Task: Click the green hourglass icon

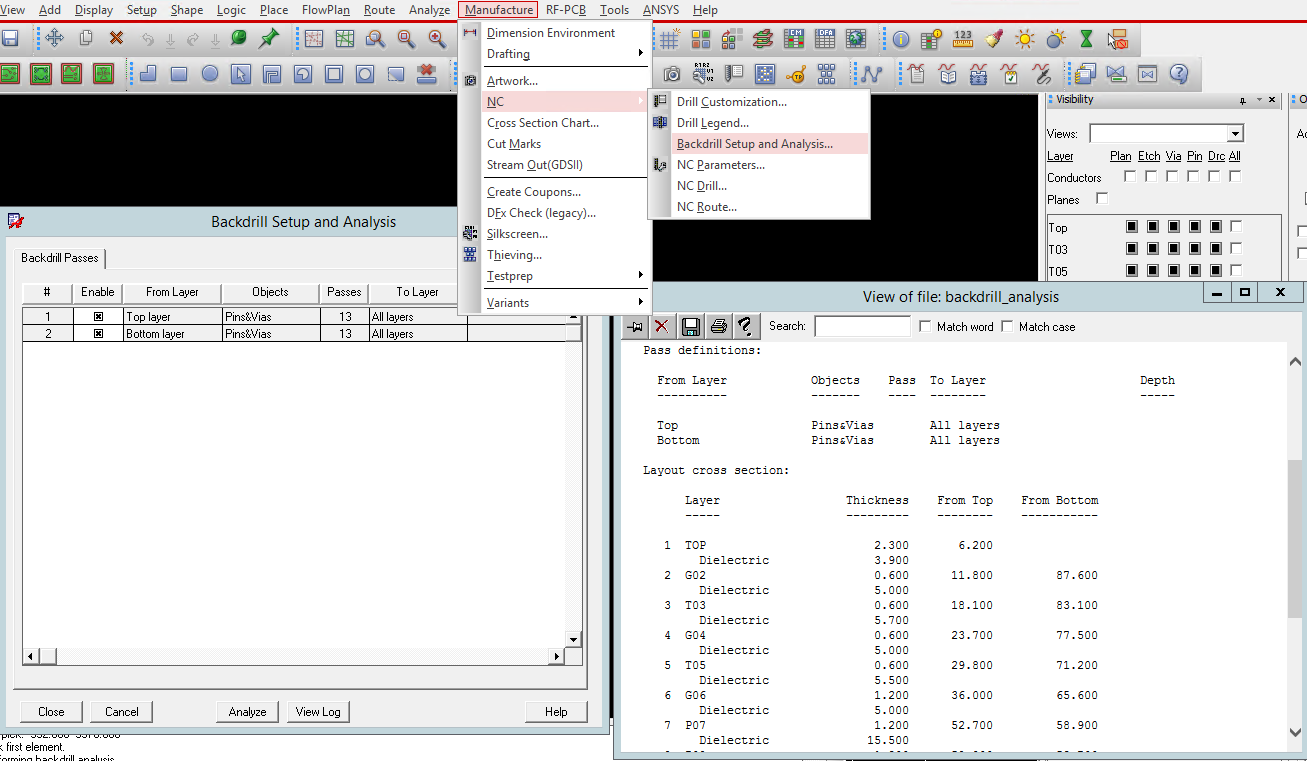Action: 1087,39
